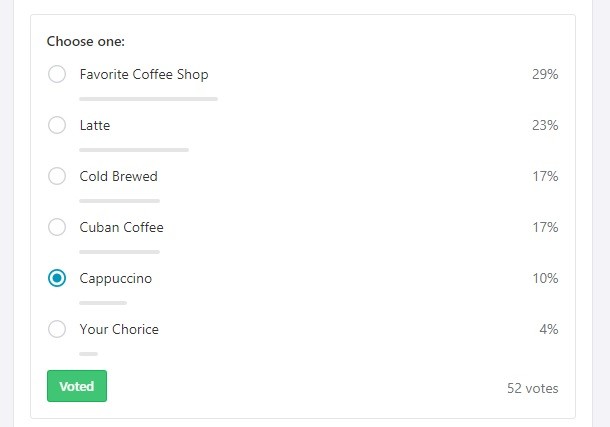Click the Favorite Coffee Shop label text

point(144,74)
